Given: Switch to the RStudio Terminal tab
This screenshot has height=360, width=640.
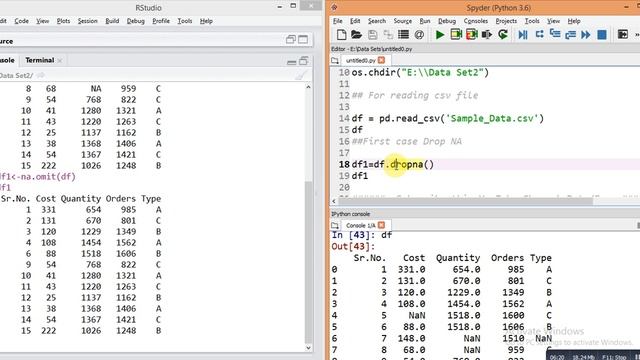Looking at the screenshot, I should tap(40, 60).
